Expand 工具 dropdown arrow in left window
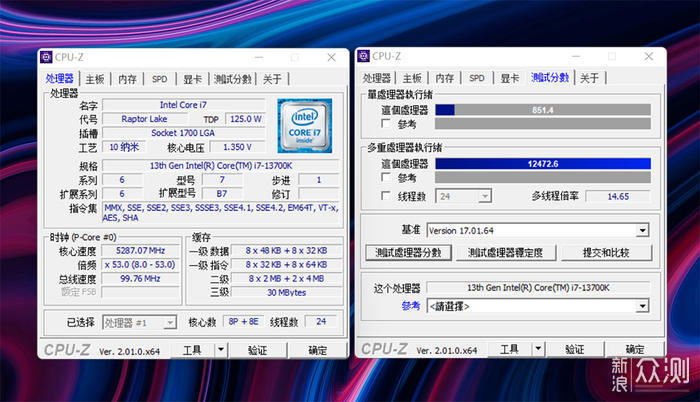This screenshot has height=402, width=700. click(x=221, y=350)
